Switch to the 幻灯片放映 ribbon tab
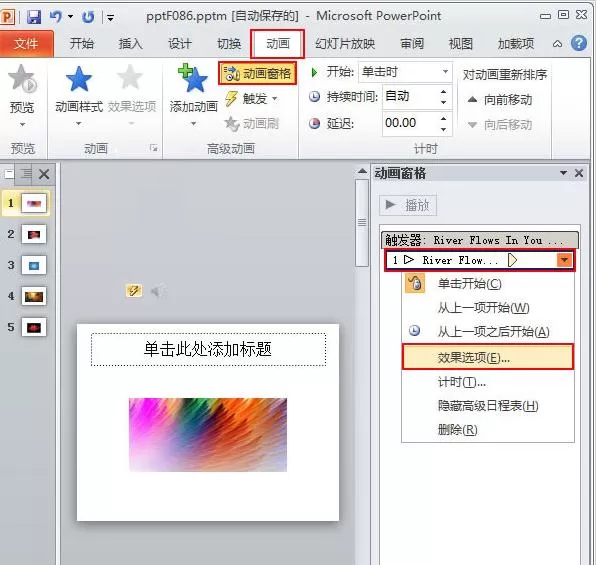This screenshot has height=565, width=597. pos(345,43)
